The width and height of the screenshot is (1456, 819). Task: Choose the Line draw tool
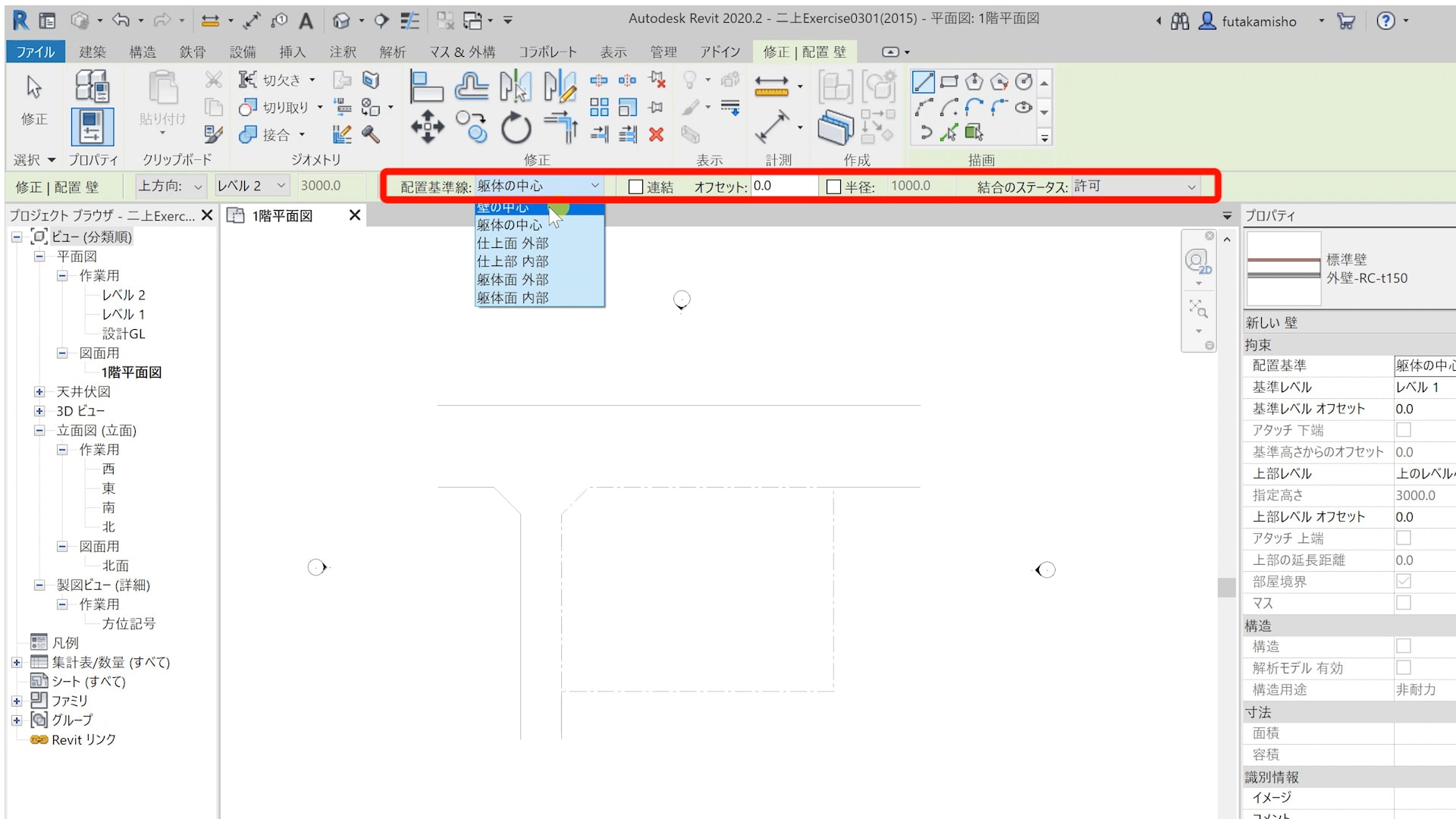click(923, 82)
